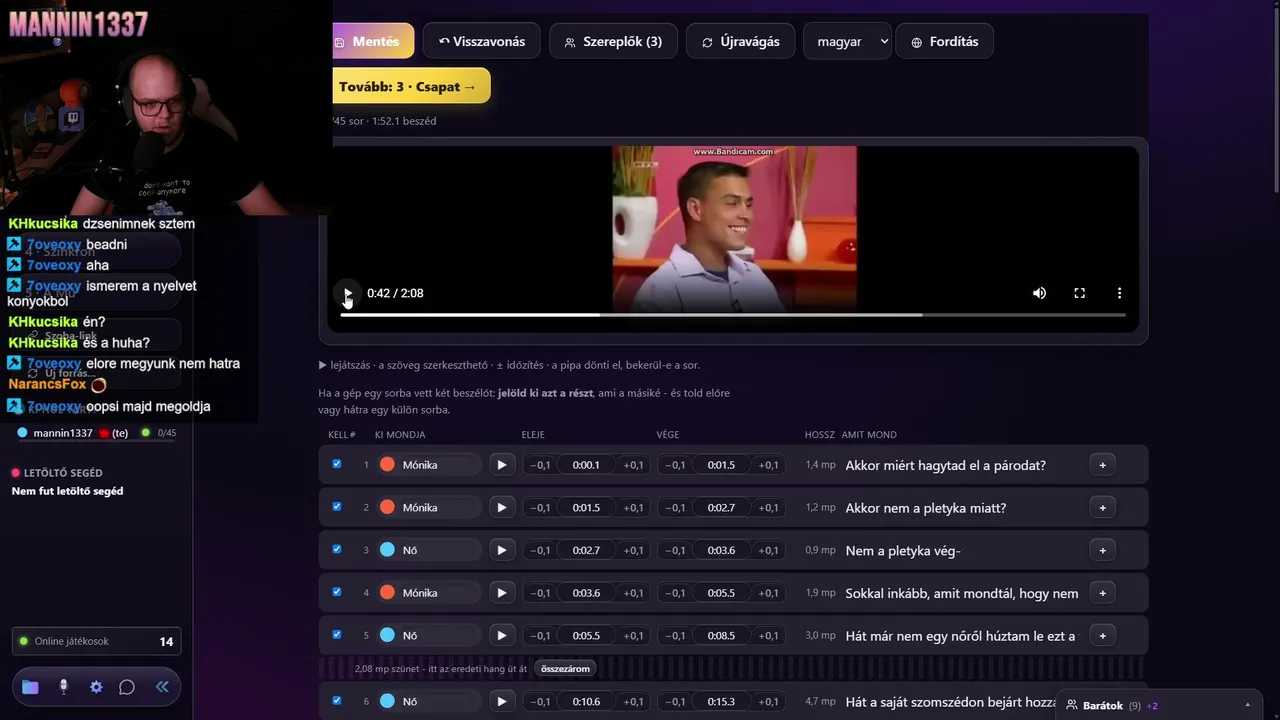The height and width of the screenshot is (720, 1280).
Task: Click the plus button on row 2
Action: pos(1102,508)
